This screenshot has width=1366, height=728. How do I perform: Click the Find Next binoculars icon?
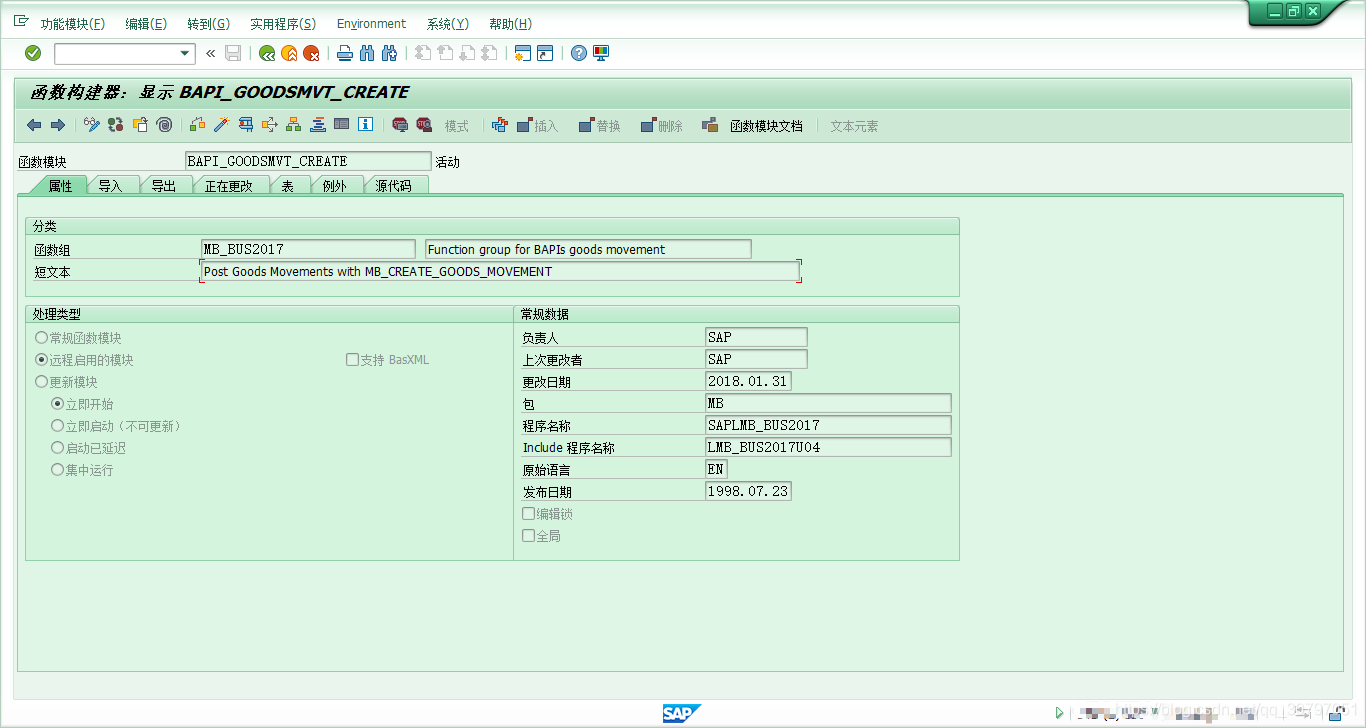(x=389, y=53)
